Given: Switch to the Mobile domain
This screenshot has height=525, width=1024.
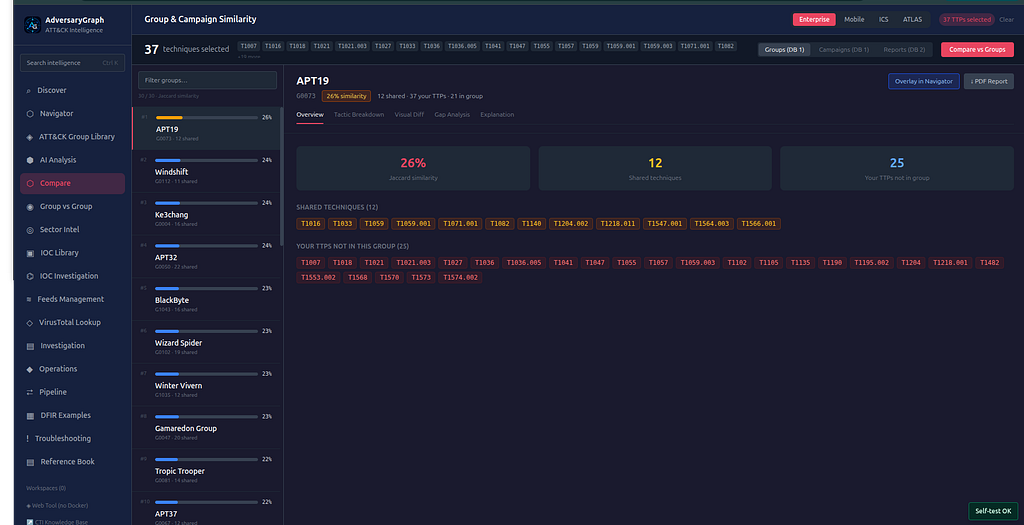Looking at the screenshot, I should point(854,20).
